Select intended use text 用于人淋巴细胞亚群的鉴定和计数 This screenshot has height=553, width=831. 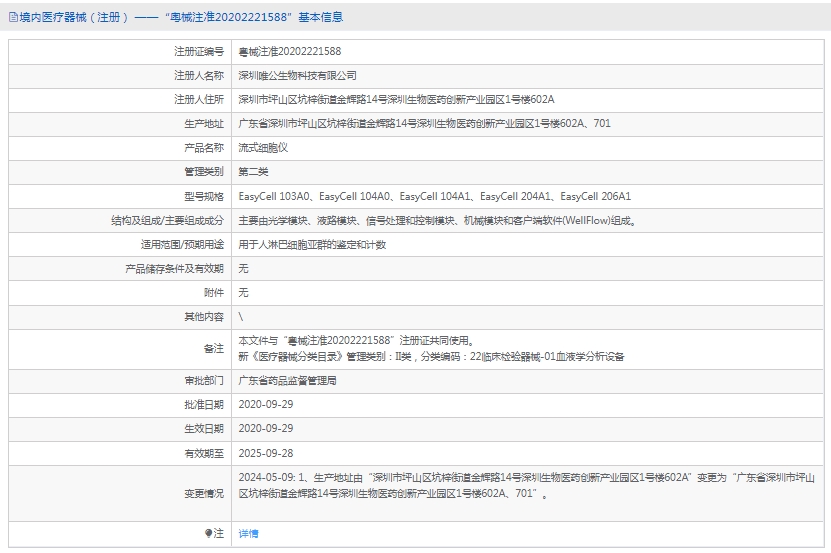(312, 244)
